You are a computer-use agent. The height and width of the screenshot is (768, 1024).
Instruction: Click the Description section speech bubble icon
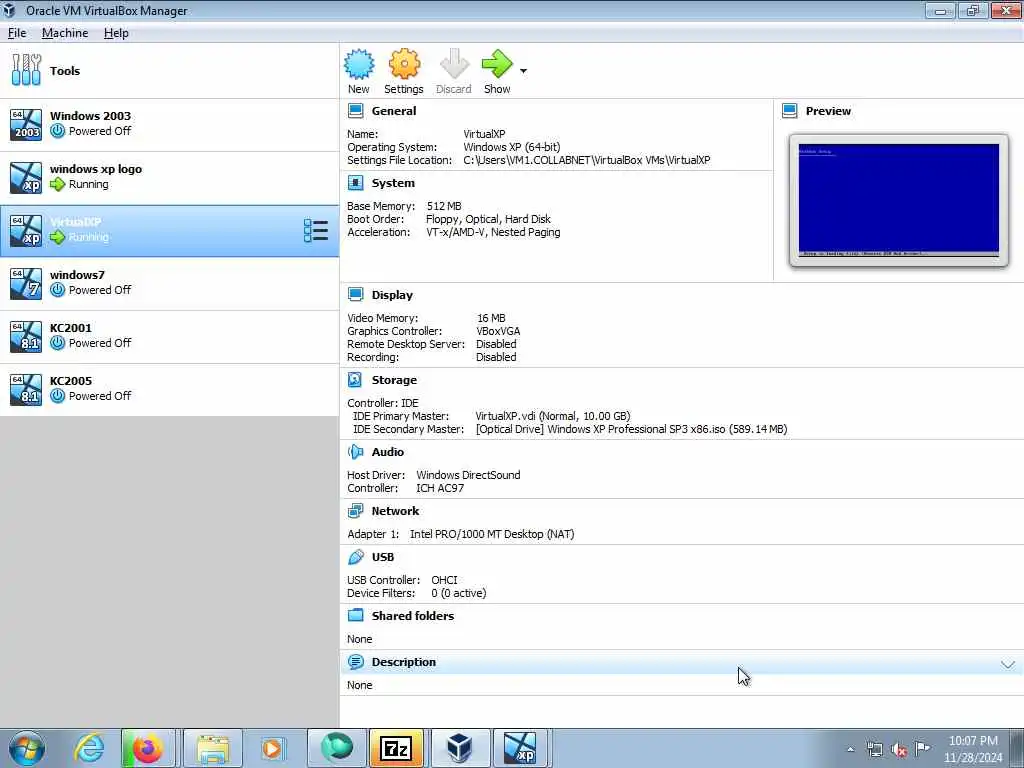point(355,662)
